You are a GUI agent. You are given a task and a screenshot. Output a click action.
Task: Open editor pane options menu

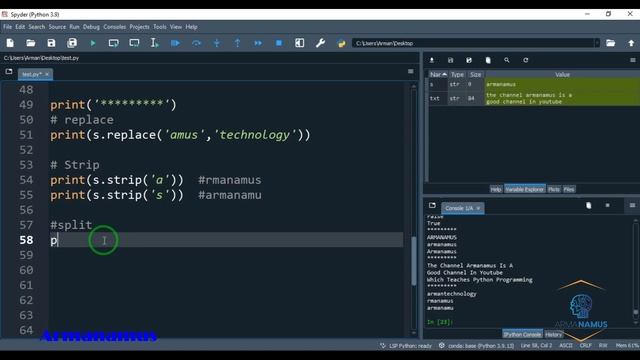pyautogui.click(x=411, y=71)
